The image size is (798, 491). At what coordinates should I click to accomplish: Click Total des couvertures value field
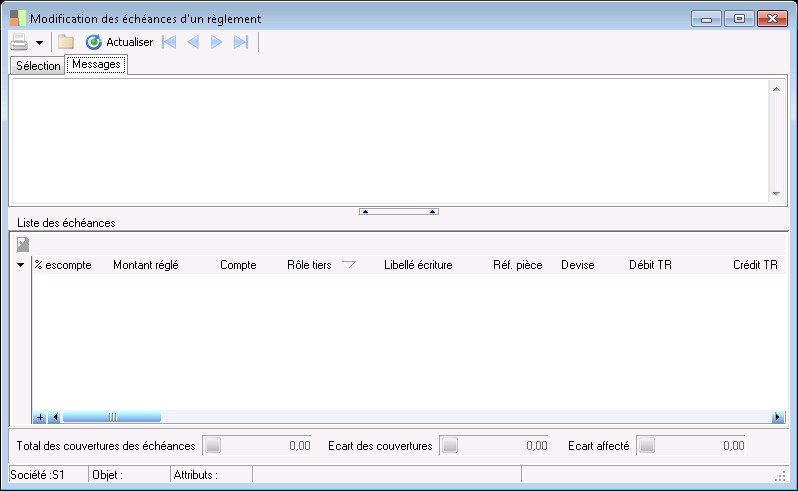tap(267, 446)
